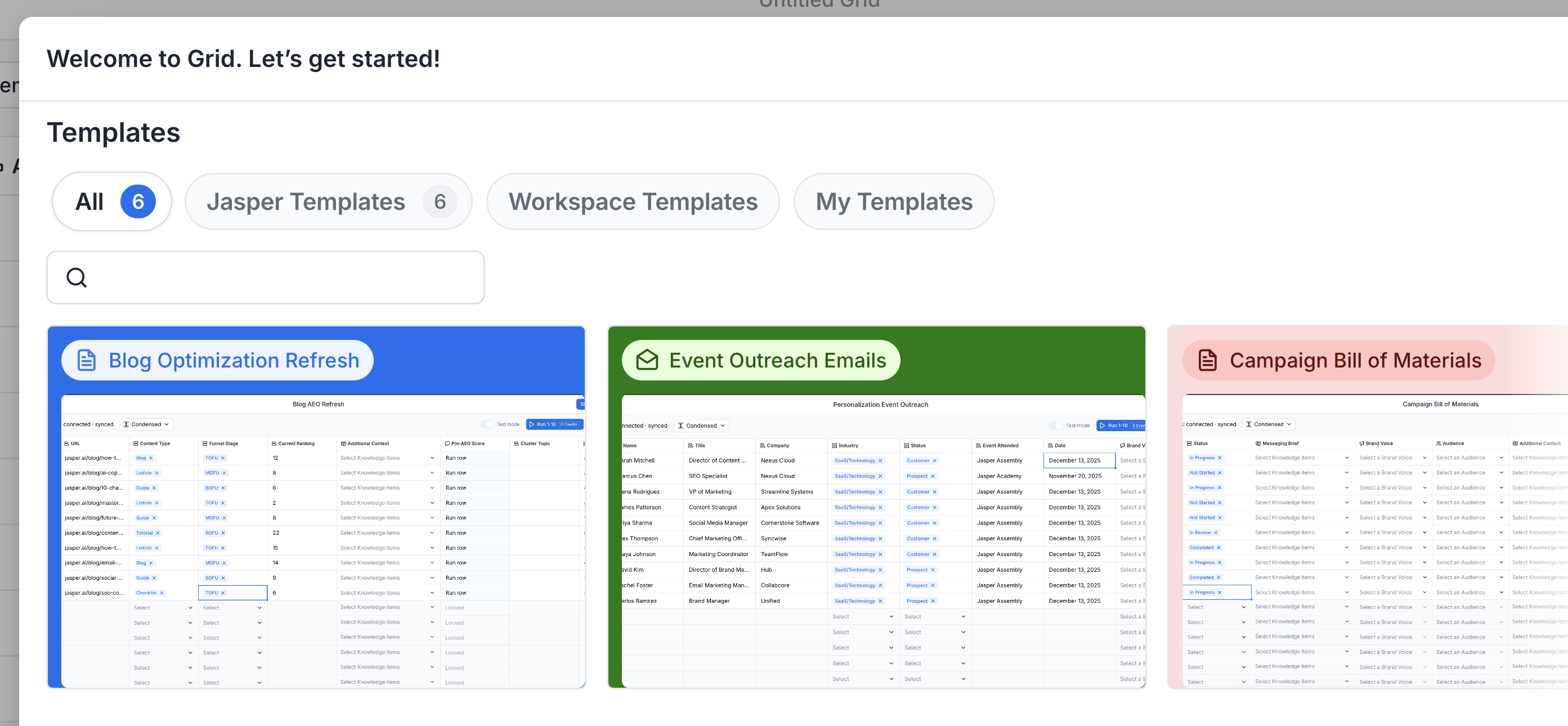Click the SEO Specialist title cell
This screenshot has width=1568, height=726.
(x=719, y=476)
